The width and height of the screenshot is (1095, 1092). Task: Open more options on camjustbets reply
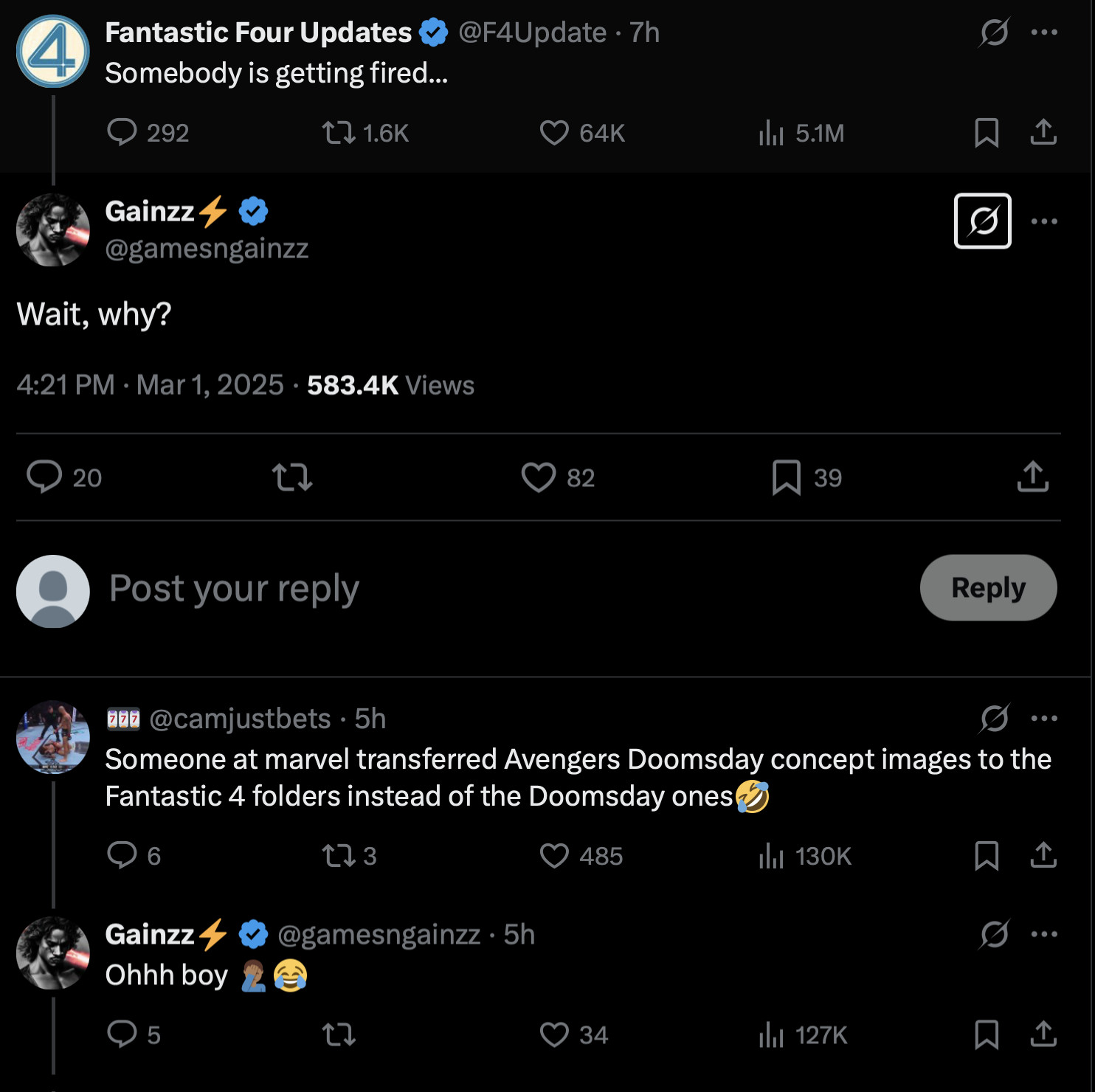click(x=1044, y=719)
